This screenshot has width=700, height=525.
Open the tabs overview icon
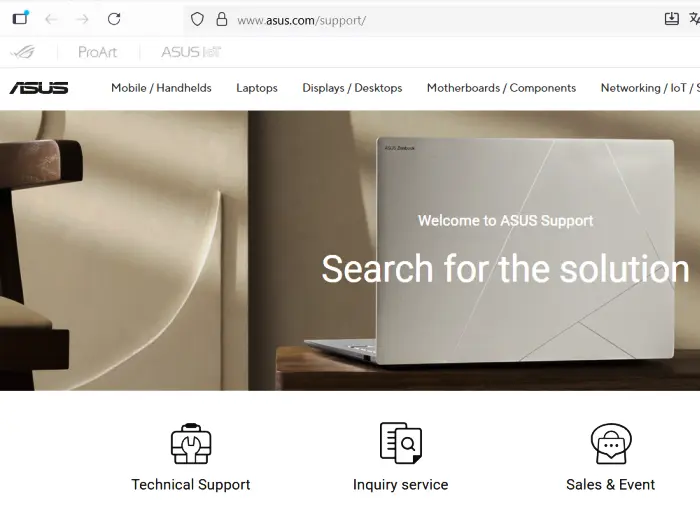pos(21,18)
